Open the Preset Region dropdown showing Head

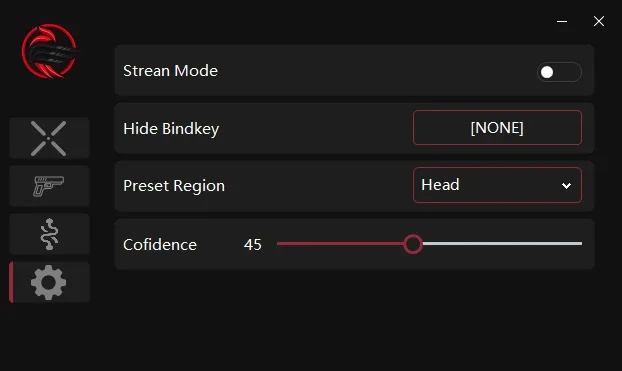(x=497, y=185)
